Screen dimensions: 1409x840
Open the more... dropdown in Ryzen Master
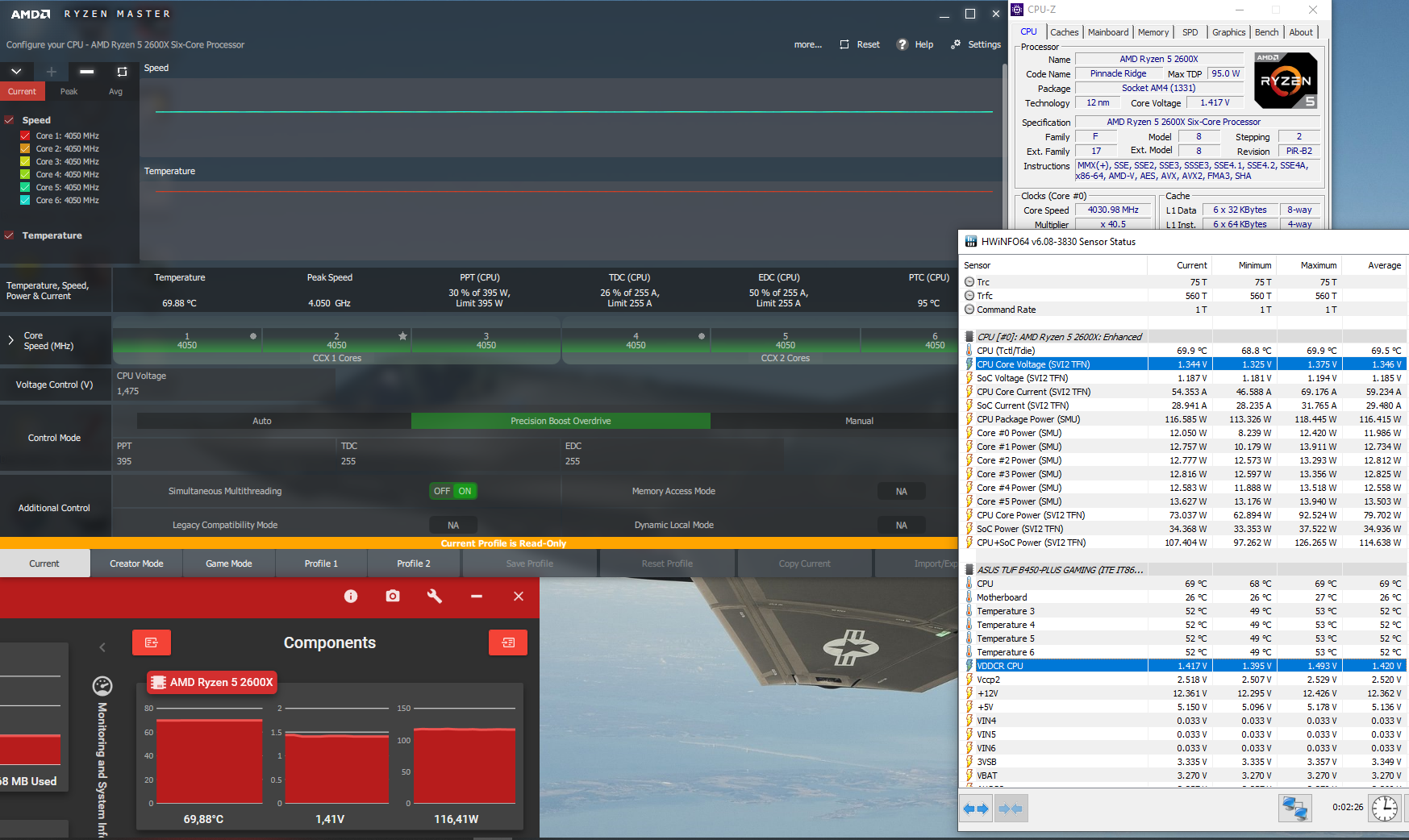pyautogui.click(x=807, y=44)
